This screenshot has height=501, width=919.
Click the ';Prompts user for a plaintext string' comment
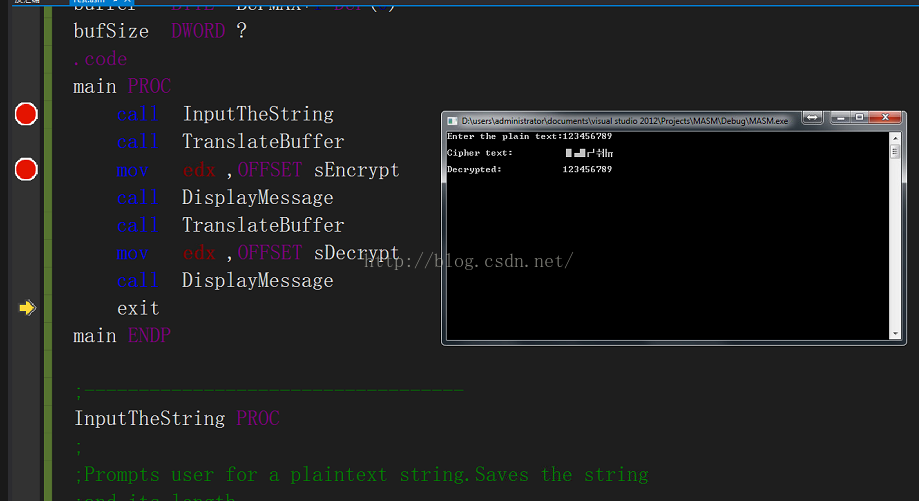click(x=362, y=475)
